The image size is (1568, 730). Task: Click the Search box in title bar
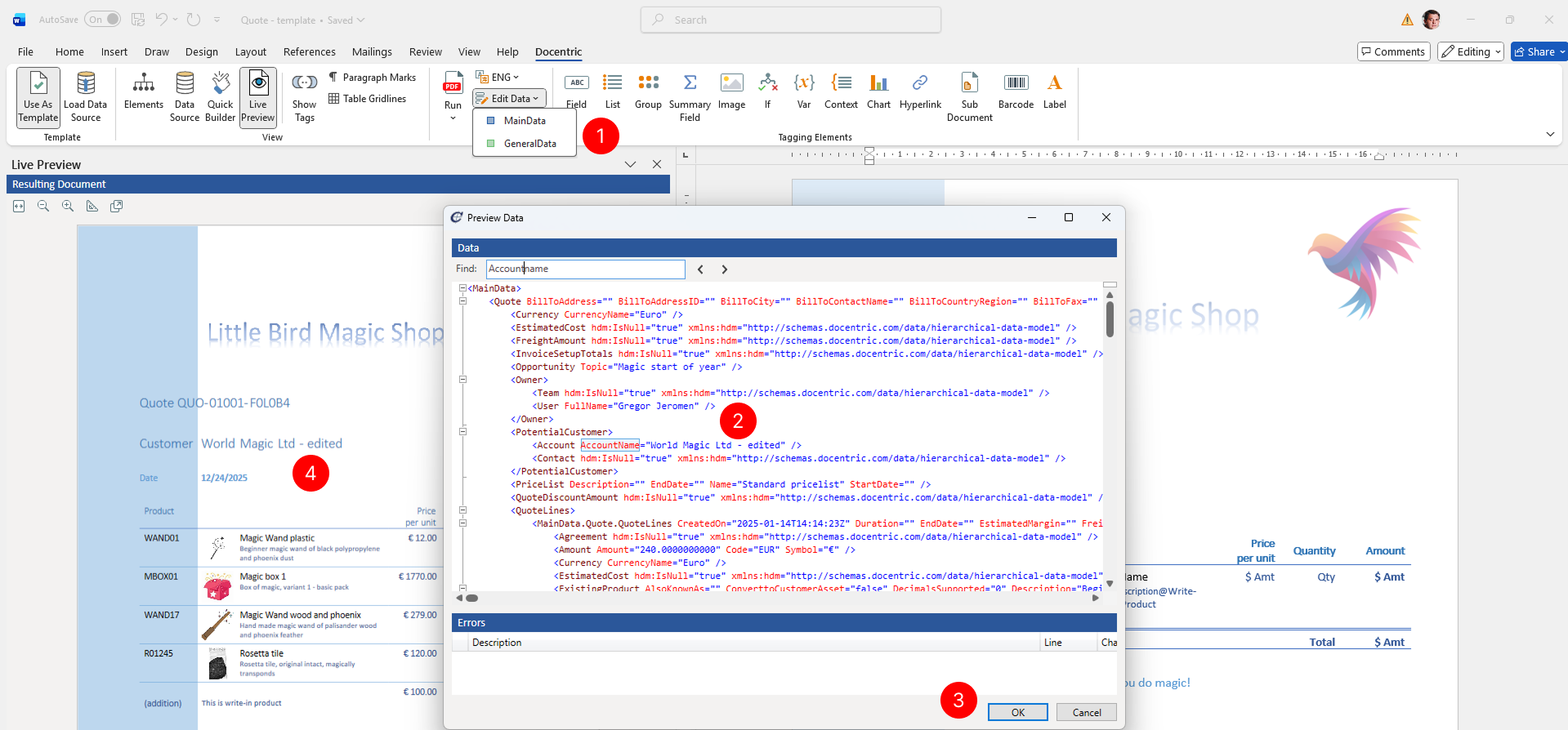point(791,20)
